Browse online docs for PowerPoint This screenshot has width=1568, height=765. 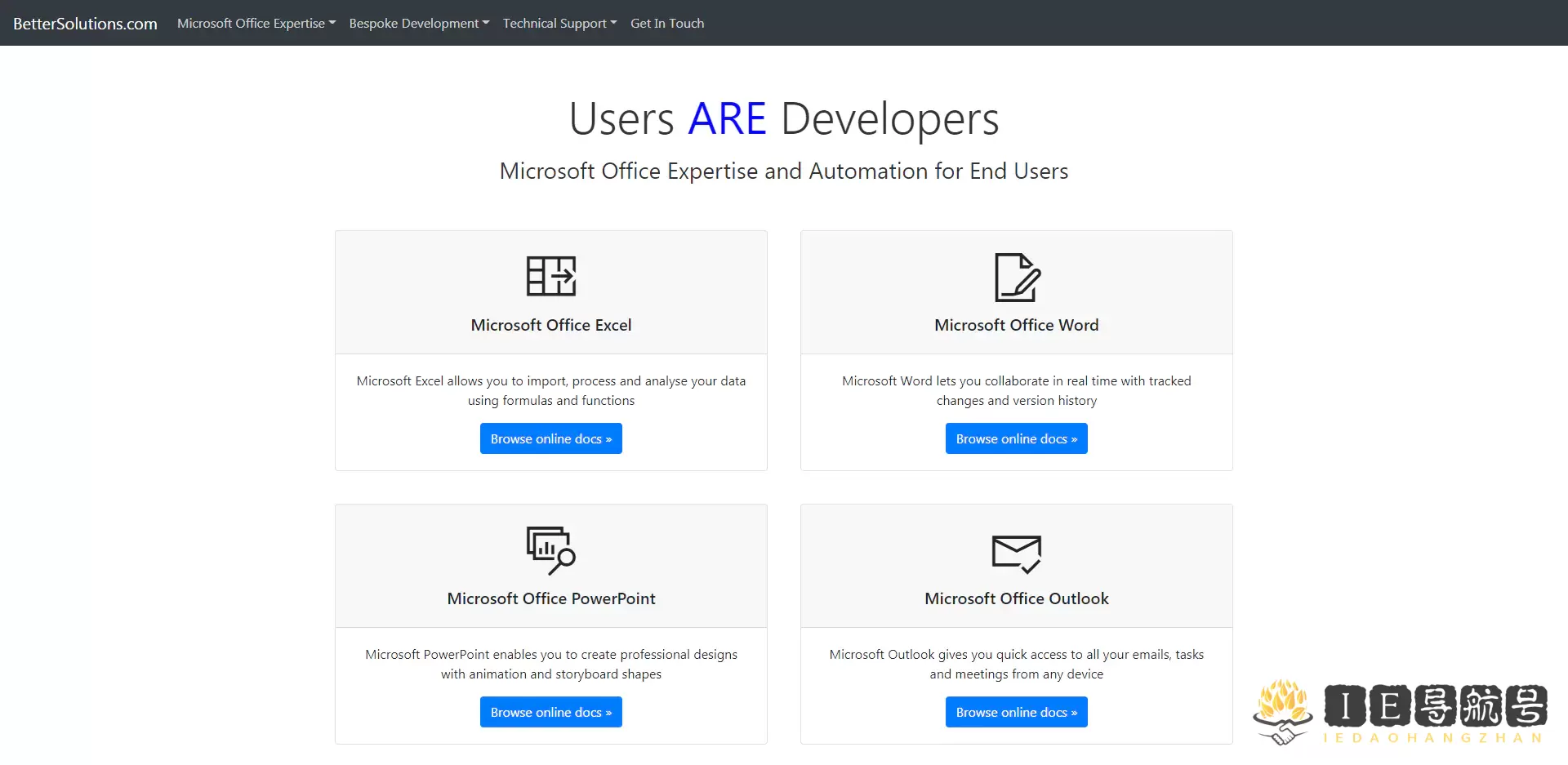pyautogui.click(x=551, y=712)
